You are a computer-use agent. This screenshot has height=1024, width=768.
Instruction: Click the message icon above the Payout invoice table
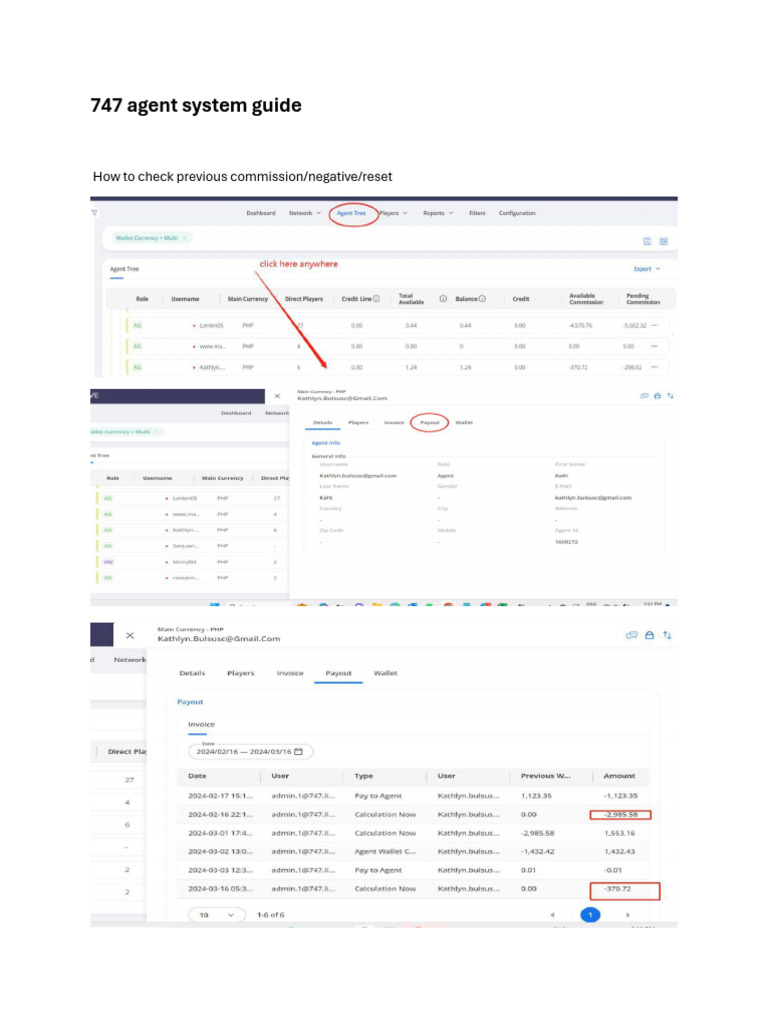pyautogui.click(x=632, y=635)
